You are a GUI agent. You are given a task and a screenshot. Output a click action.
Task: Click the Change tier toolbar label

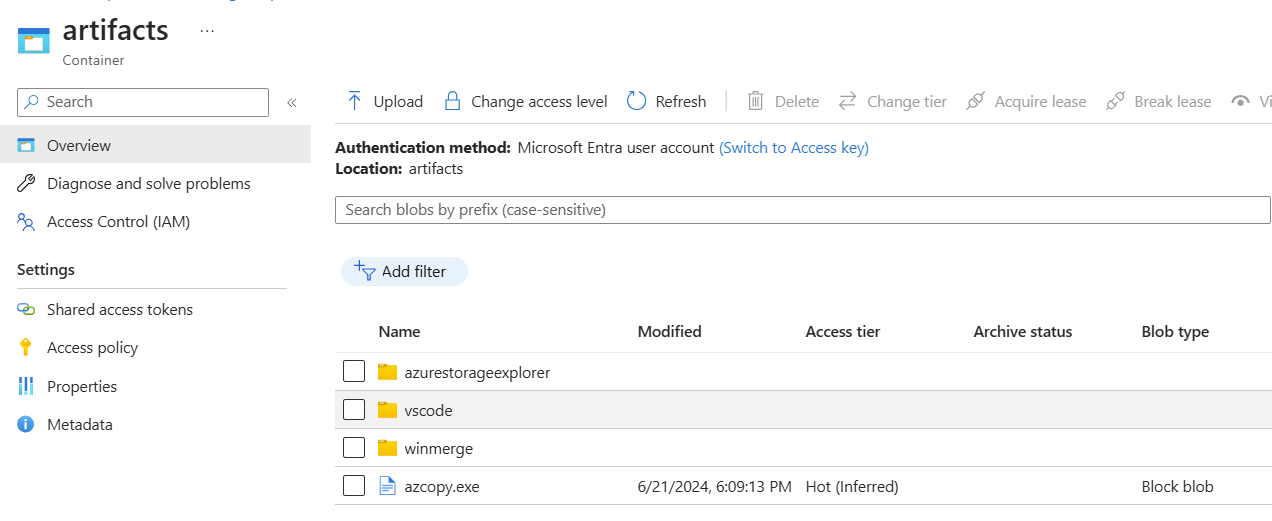[x=907, y=102]
